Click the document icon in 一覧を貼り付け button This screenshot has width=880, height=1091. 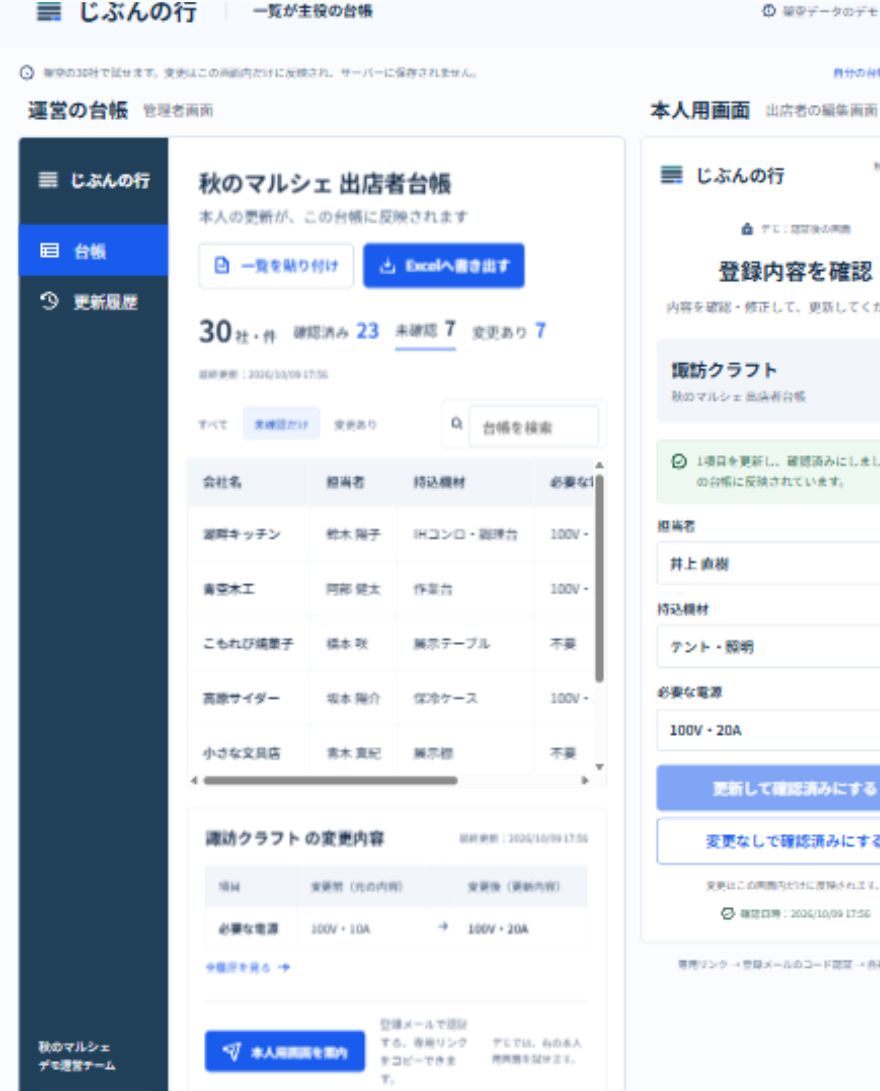pos(221,265)
